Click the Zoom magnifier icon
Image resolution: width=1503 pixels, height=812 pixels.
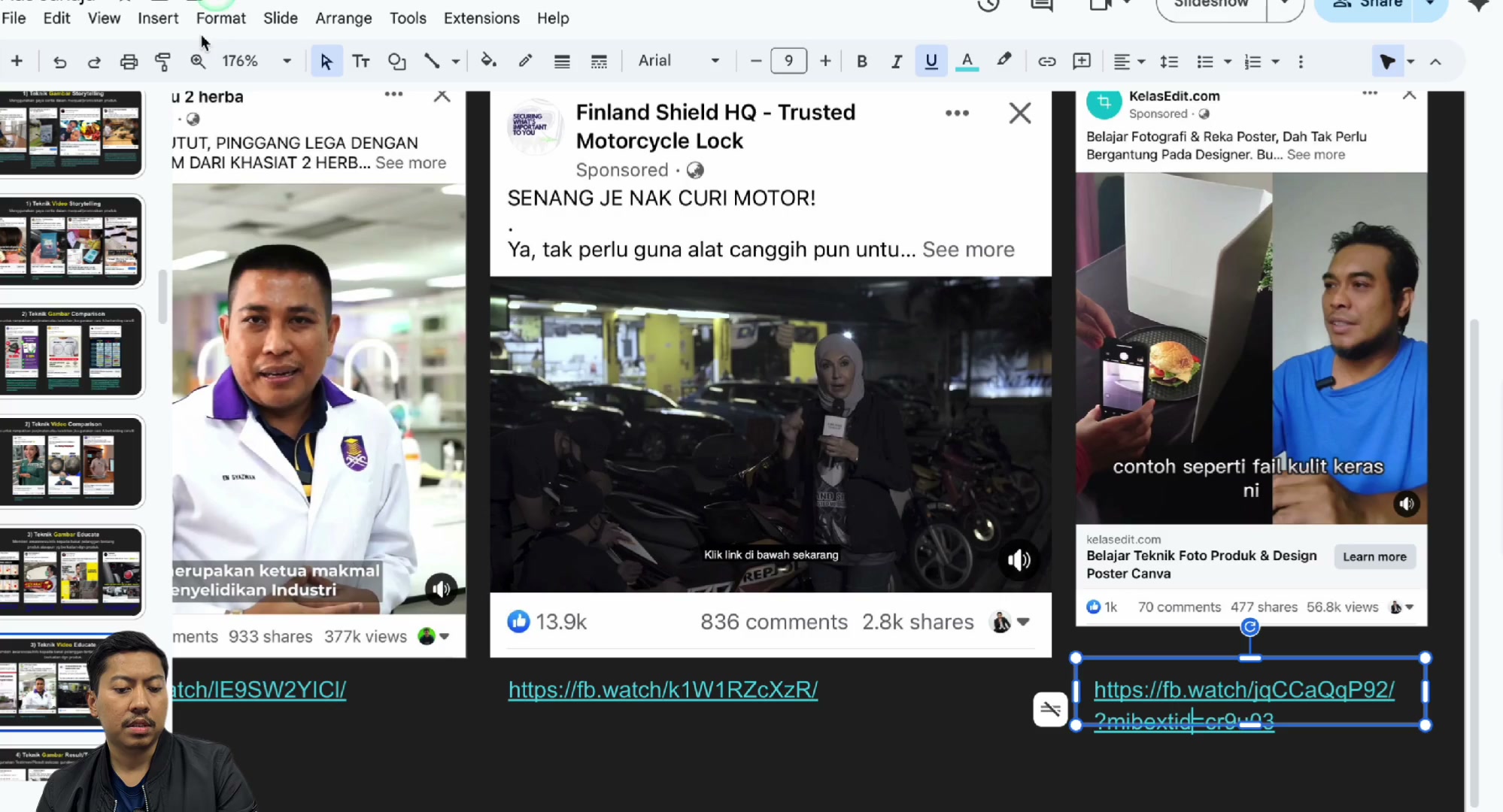click(198, 62)
